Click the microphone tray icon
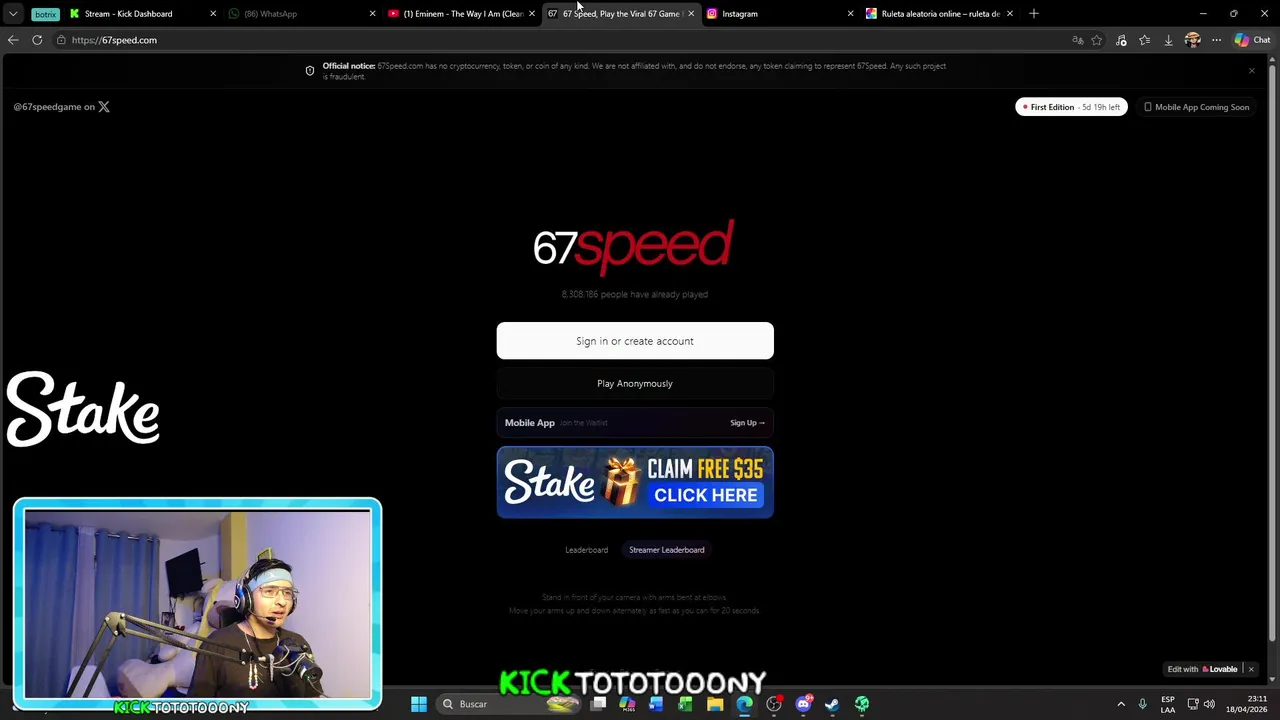 [1142, 704]
